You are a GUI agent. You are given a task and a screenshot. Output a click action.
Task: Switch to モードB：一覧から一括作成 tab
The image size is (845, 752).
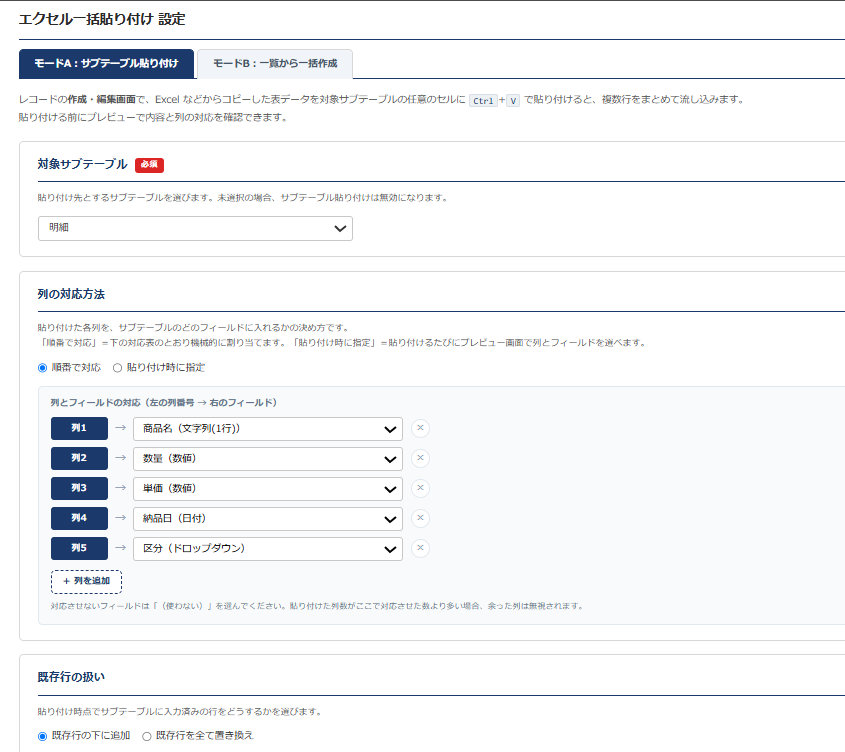[x=275, y=64]
